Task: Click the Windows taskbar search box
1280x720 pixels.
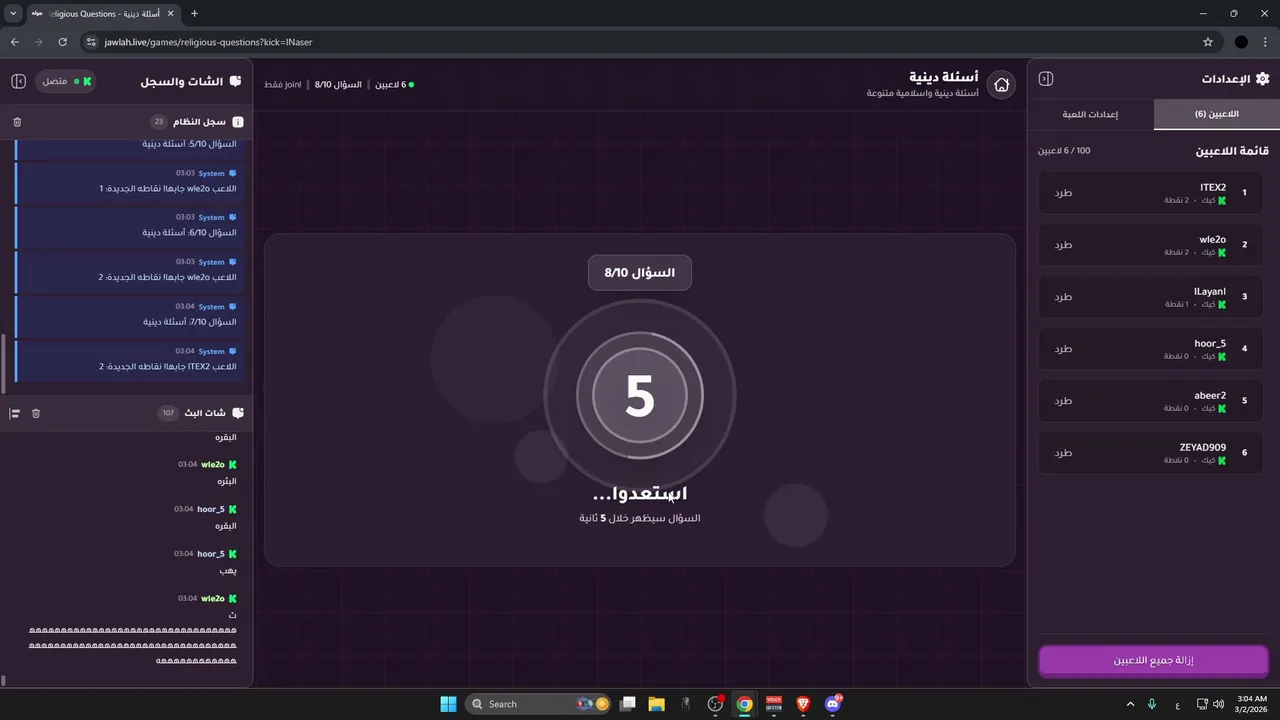Action: pyautogui.click(x=540, y=704)
